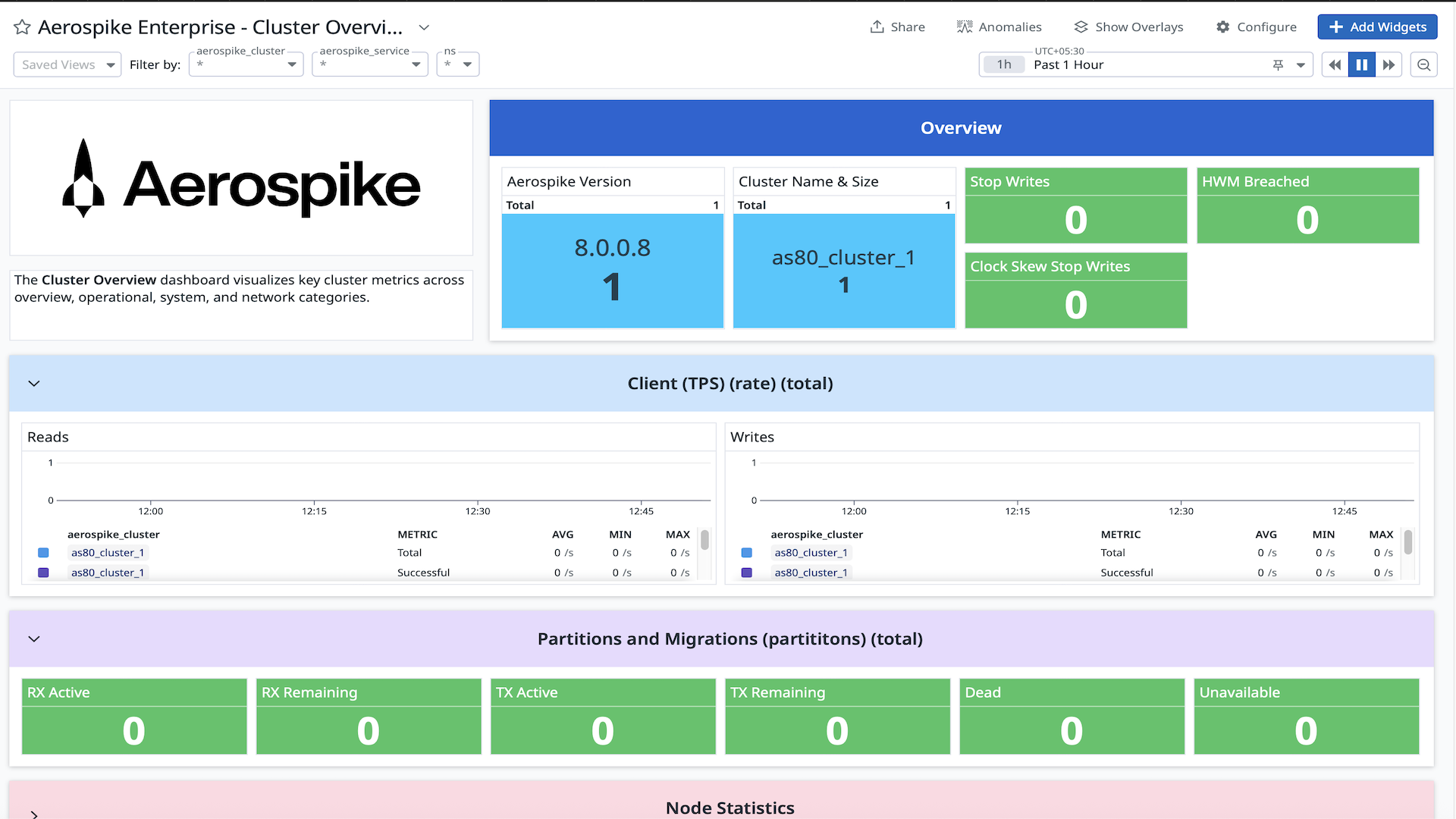The height and width of the screenshot is (819, 1456).
Task: Click the Cluster Name as80_cluster_1 tile
Action: point(844,271)
